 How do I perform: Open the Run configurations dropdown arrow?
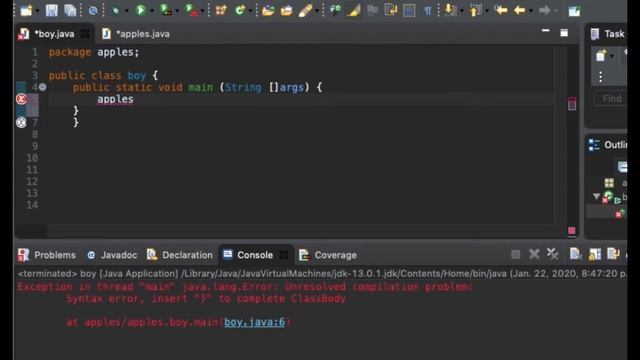point(152,11)
